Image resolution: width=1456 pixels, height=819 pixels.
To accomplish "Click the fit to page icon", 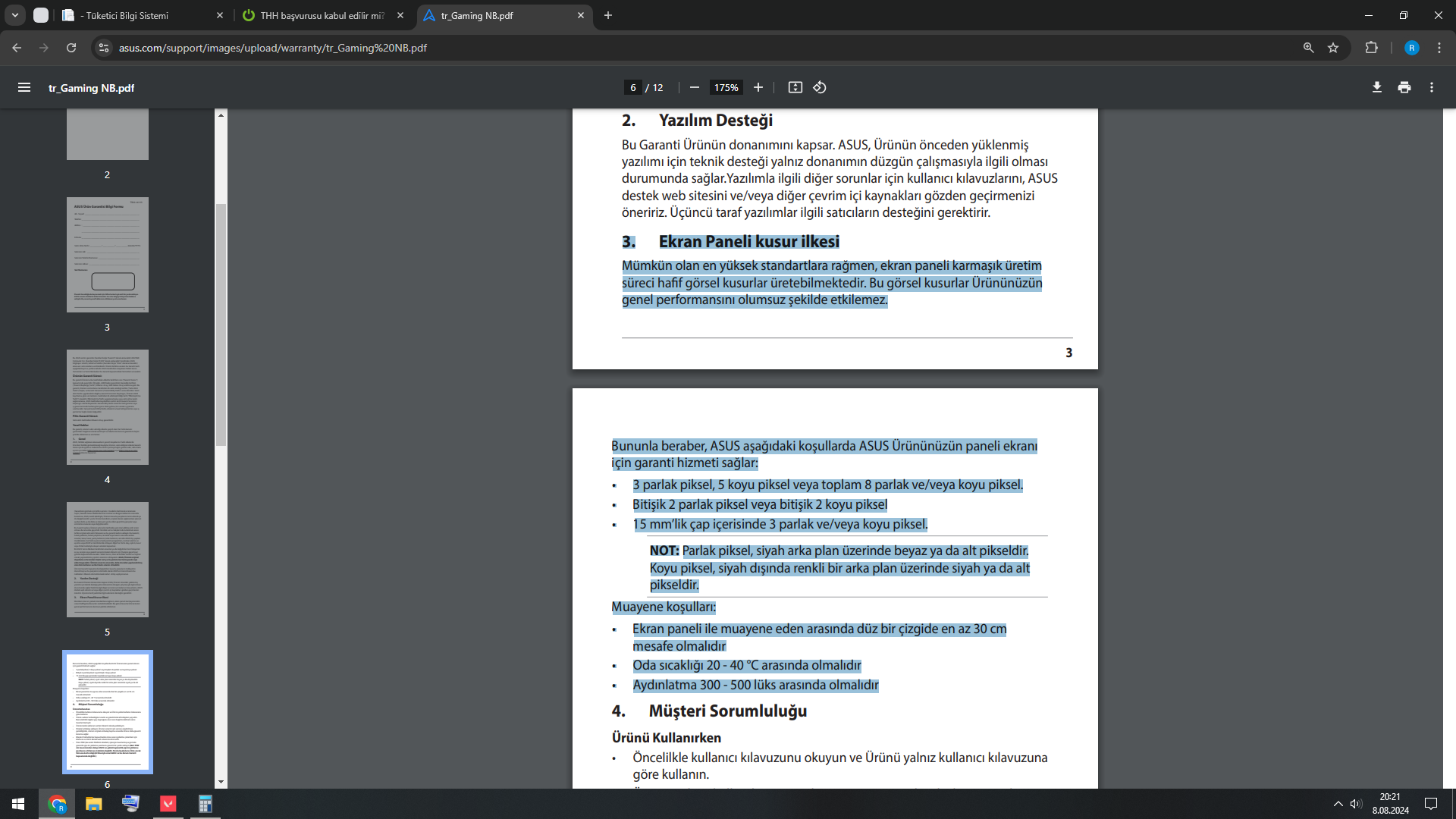I will click(795, 88).
